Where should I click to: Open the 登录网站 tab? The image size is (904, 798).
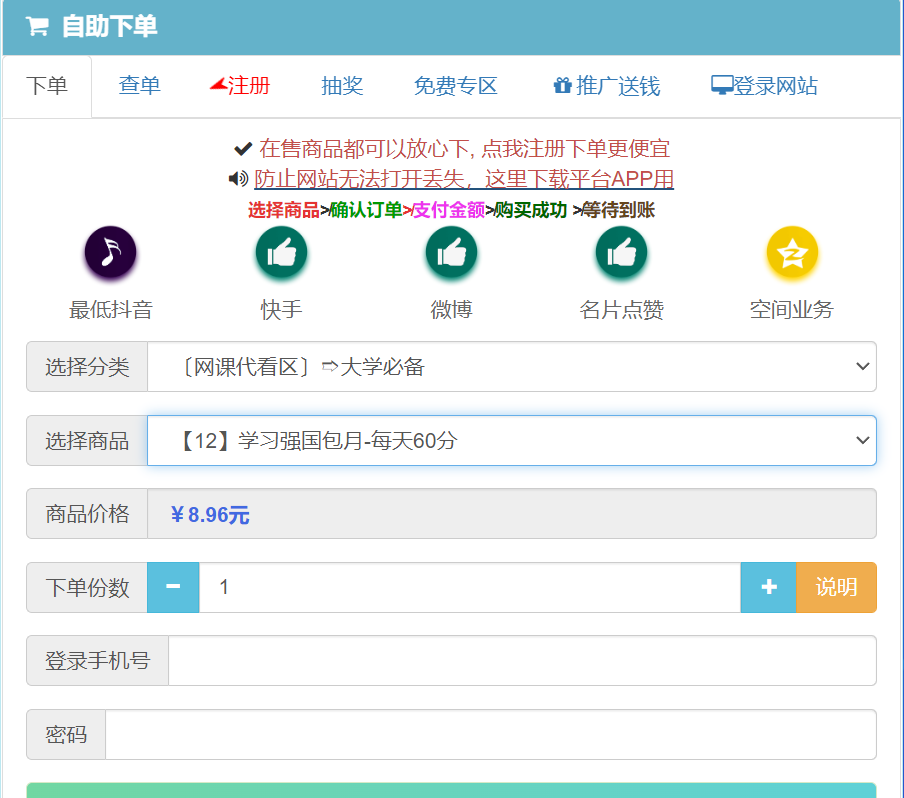(x=764, y=86)
